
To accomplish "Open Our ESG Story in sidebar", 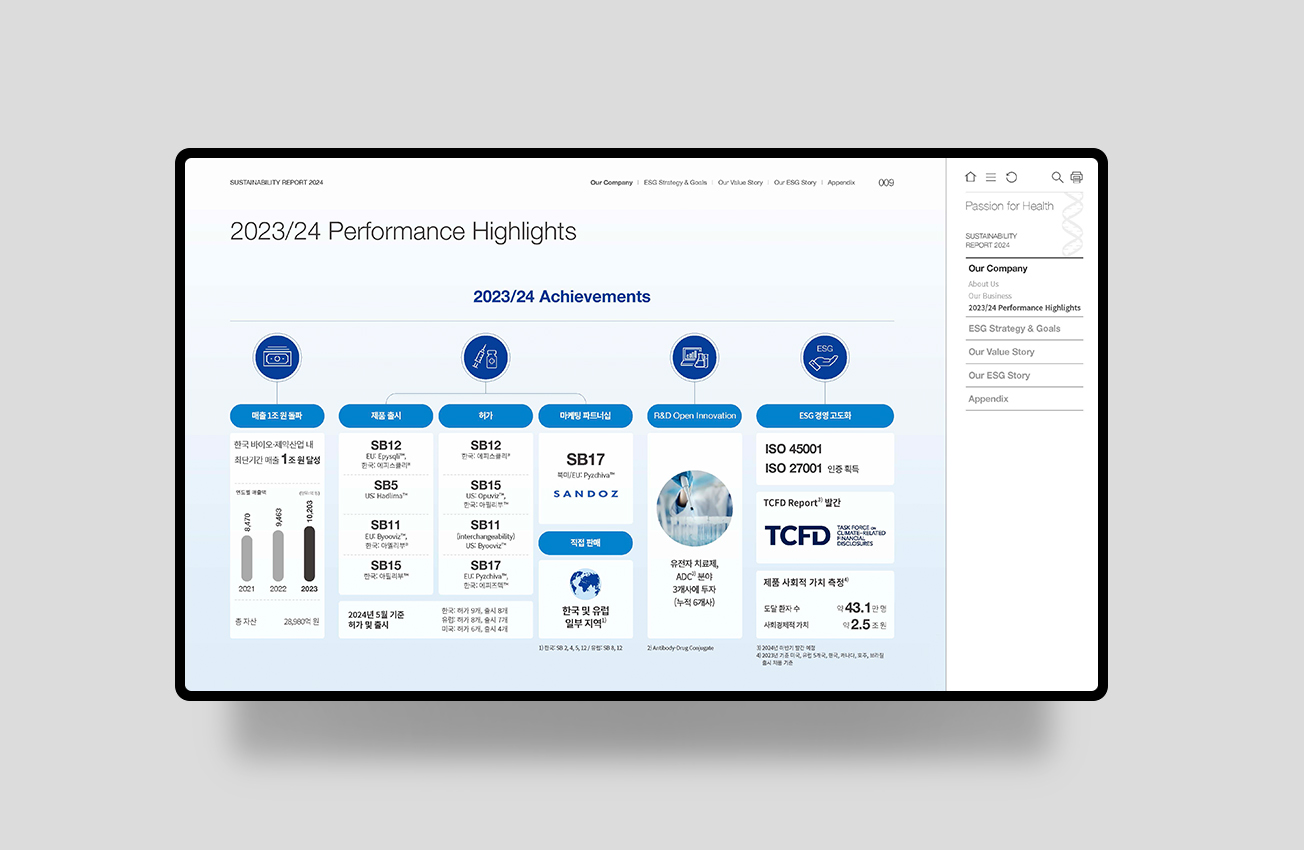I will [x=999, y=376].
